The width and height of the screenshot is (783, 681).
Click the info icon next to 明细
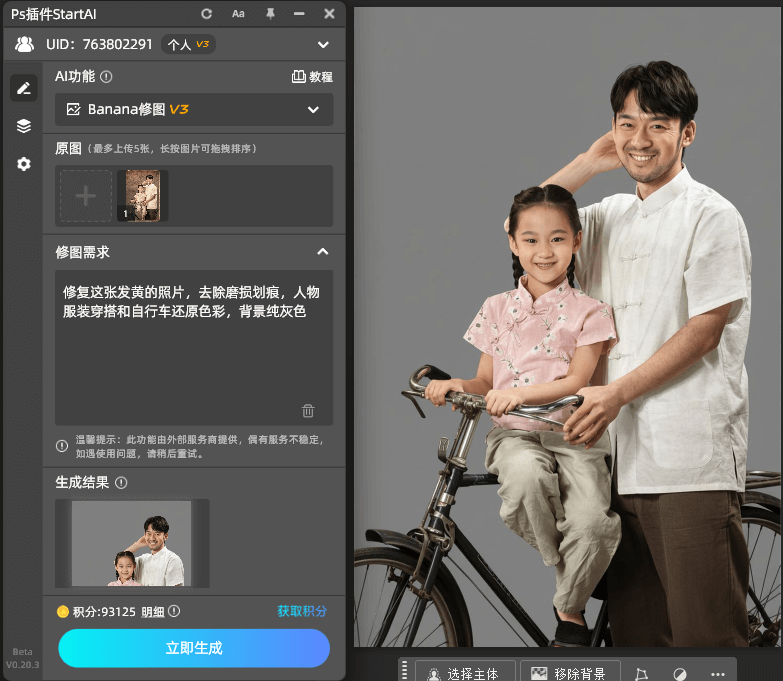(174, 611)
